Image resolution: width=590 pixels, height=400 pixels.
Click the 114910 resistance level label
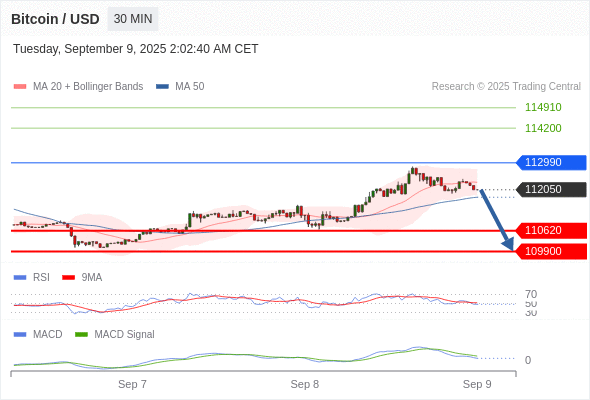click(x=543, y=108)
